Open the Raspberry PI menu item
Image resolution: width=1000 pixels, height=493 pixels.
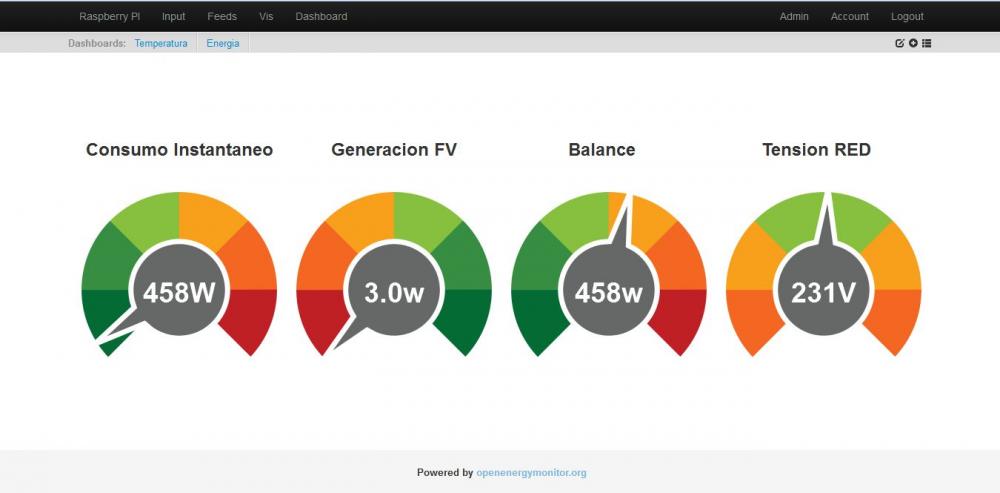110,17
